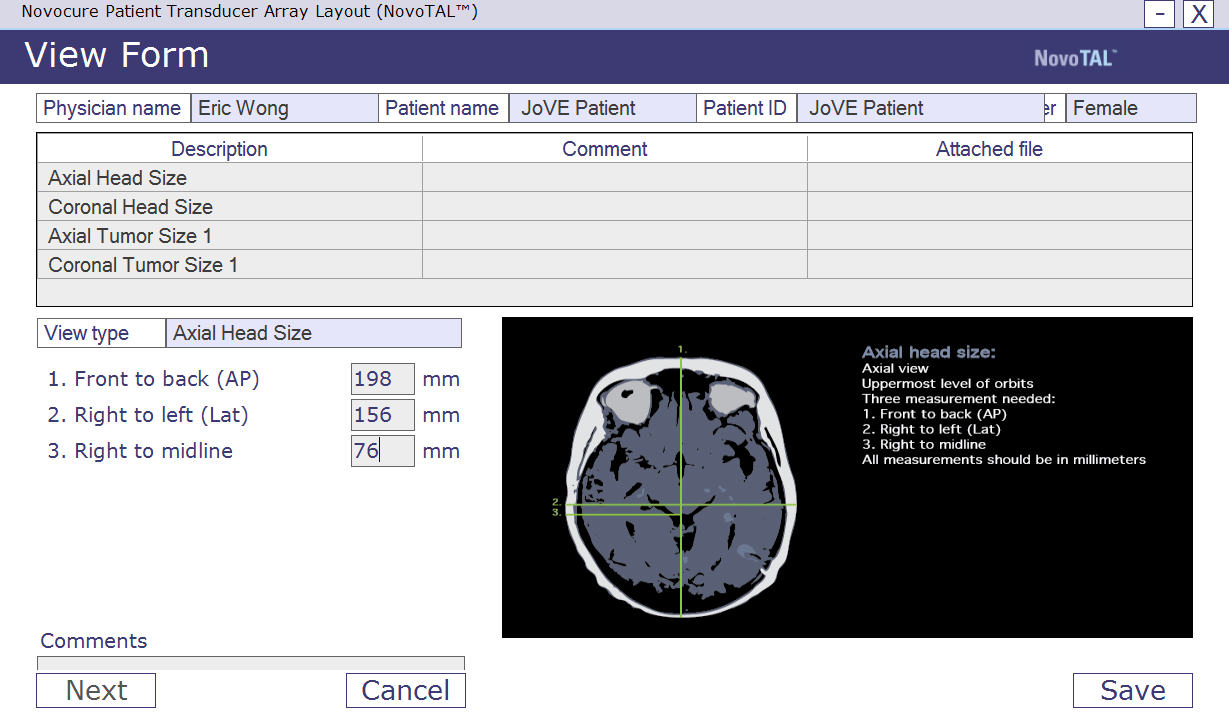Open the gender field showing Female
The height and width of the screenshot is (715, 1229).
(x=1131, y=108)
